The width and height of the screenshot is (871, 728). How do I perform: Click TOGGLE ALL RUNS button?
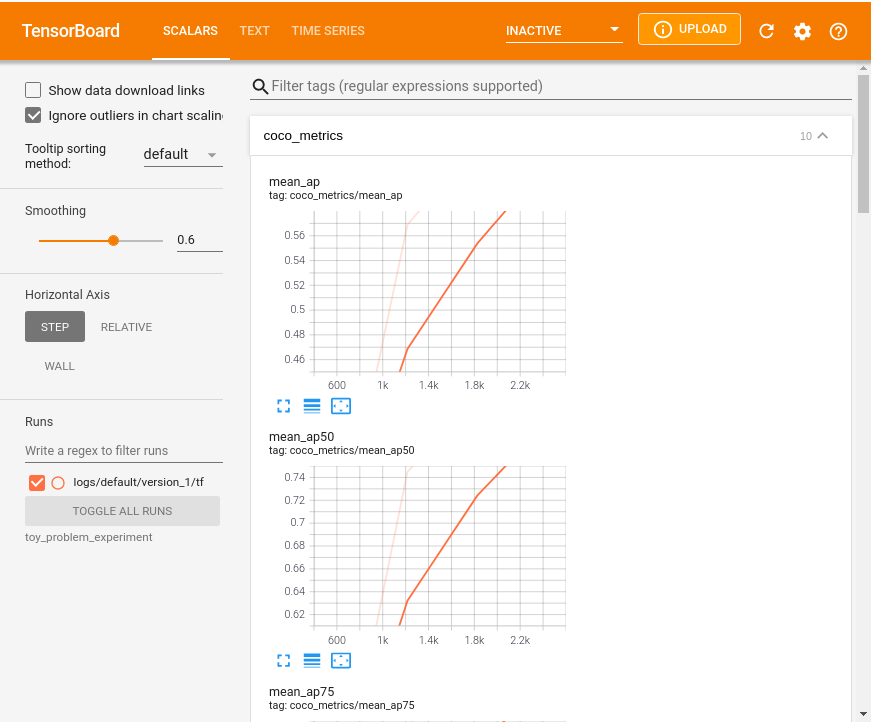pyautogui.click(x=122, y=511)
